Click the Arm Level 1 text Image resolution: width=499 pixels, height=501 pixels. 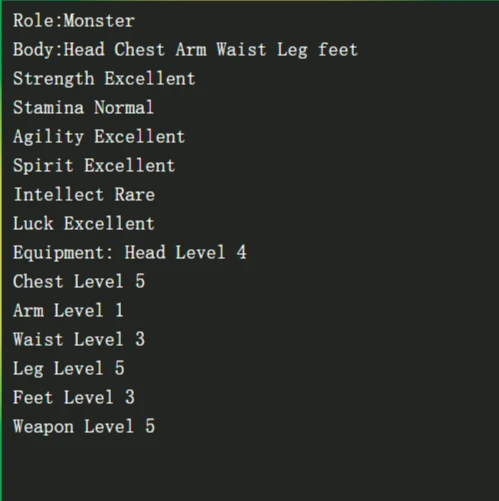pyautogui.click(x=68, y=310)
